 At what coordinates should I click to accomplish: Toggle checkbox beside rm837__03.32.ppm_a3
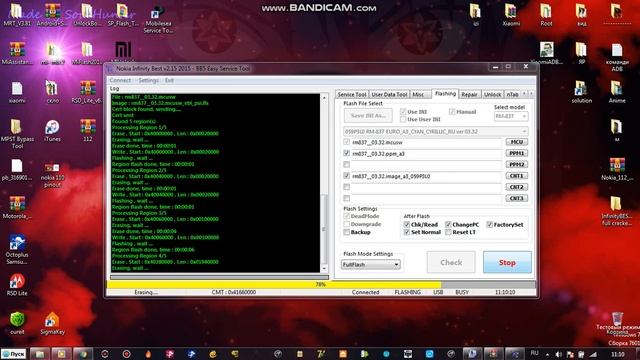click(347, 153)
